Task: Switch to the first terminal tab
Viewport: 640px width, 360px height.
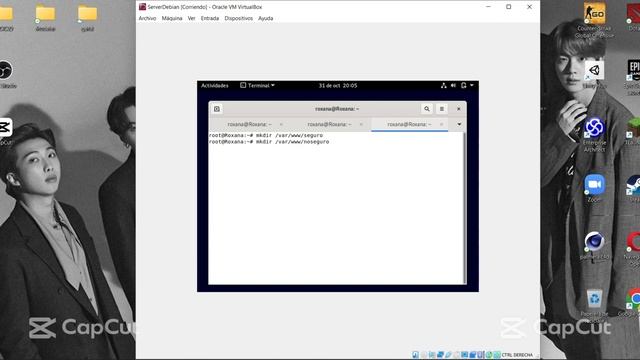Action: tap(249, 124)
